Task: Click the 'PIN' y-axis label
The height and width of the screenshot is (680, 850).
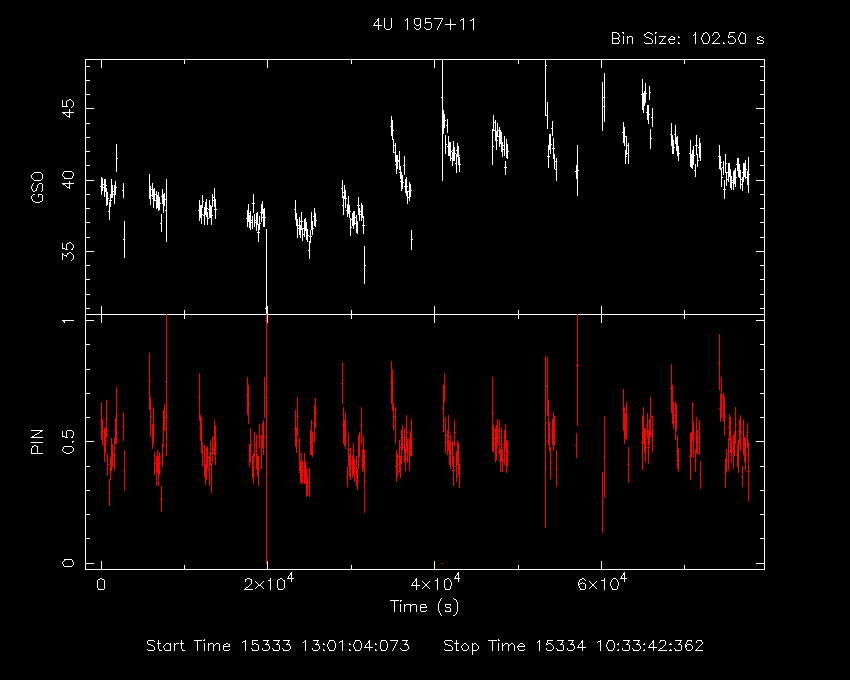Action: pos(37,441)
